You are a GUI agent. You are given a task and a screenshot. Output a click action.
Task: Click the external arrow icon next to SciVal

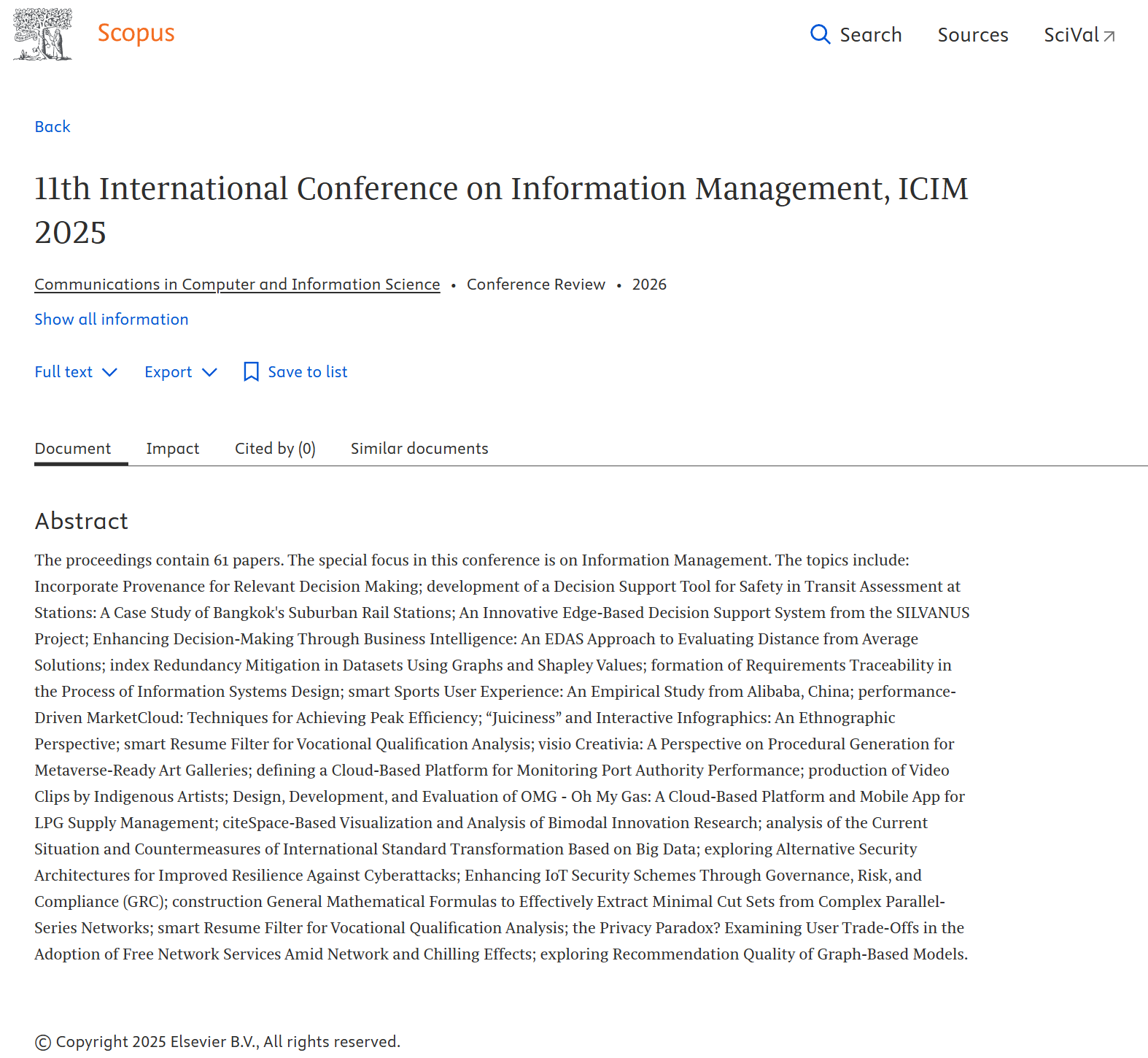[x=1109, y=36]
